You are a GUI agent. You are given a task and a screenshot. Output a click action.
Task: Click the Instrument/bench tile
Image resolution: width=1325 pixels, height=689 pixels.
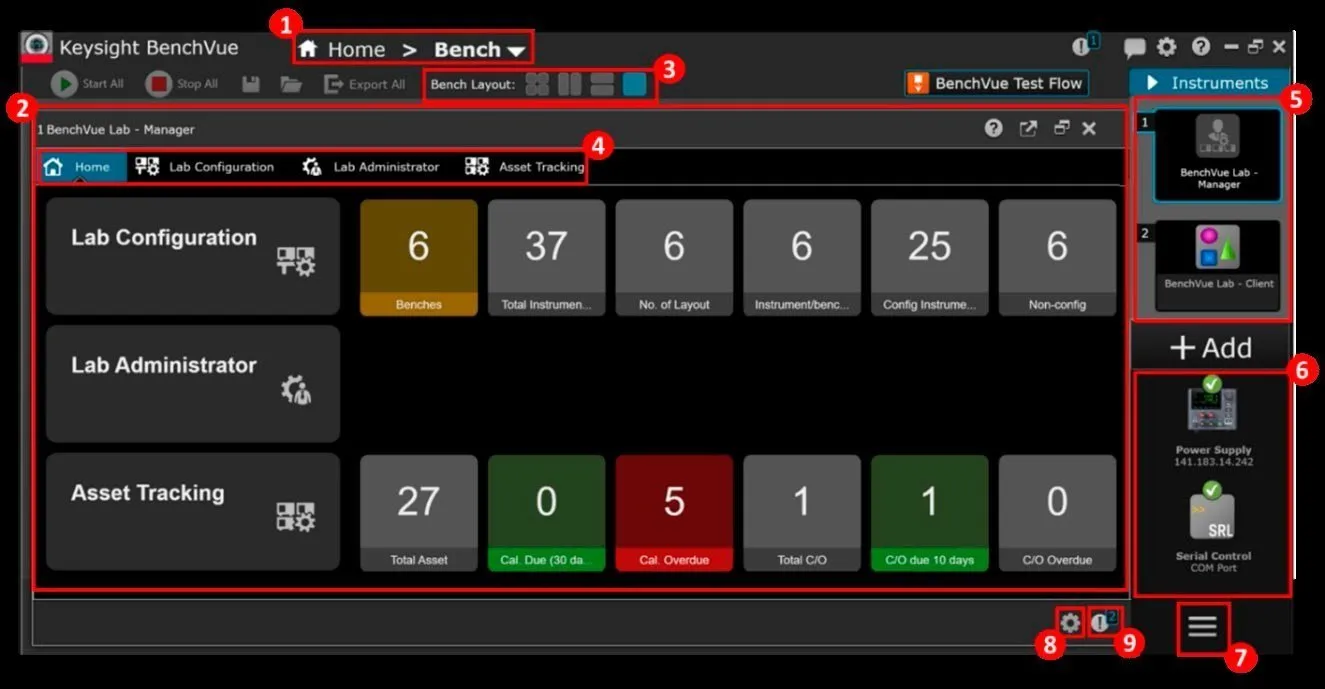[x=802, y=258]
